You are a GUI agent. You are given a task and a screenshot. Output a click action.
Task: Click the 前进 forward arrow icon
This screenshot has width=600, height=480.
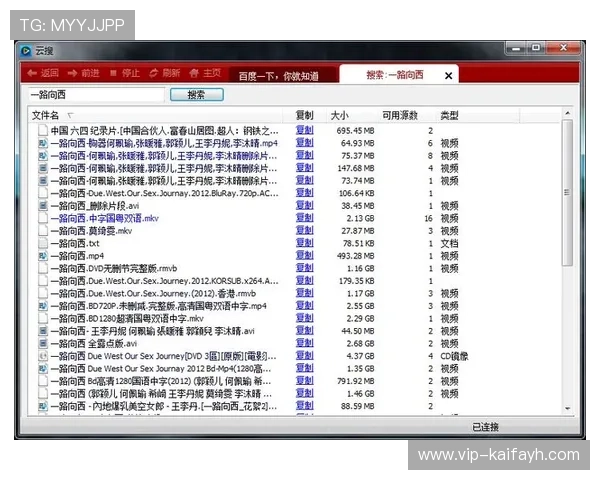click(x=73, y=73)
